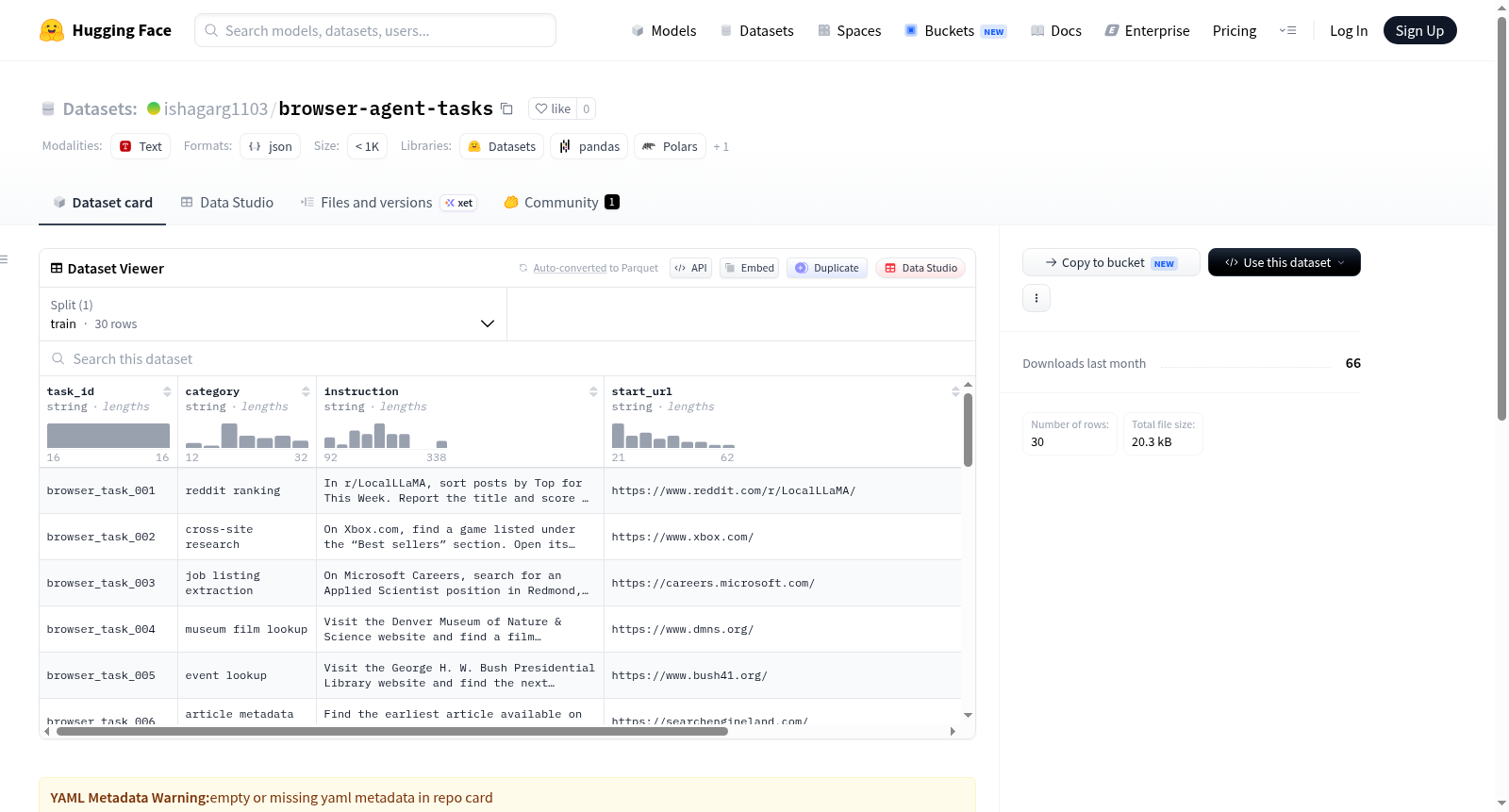Select the https://careers.microsoft.com/ cell
The image size is (1509, 812).
click(x=783, y=583)
